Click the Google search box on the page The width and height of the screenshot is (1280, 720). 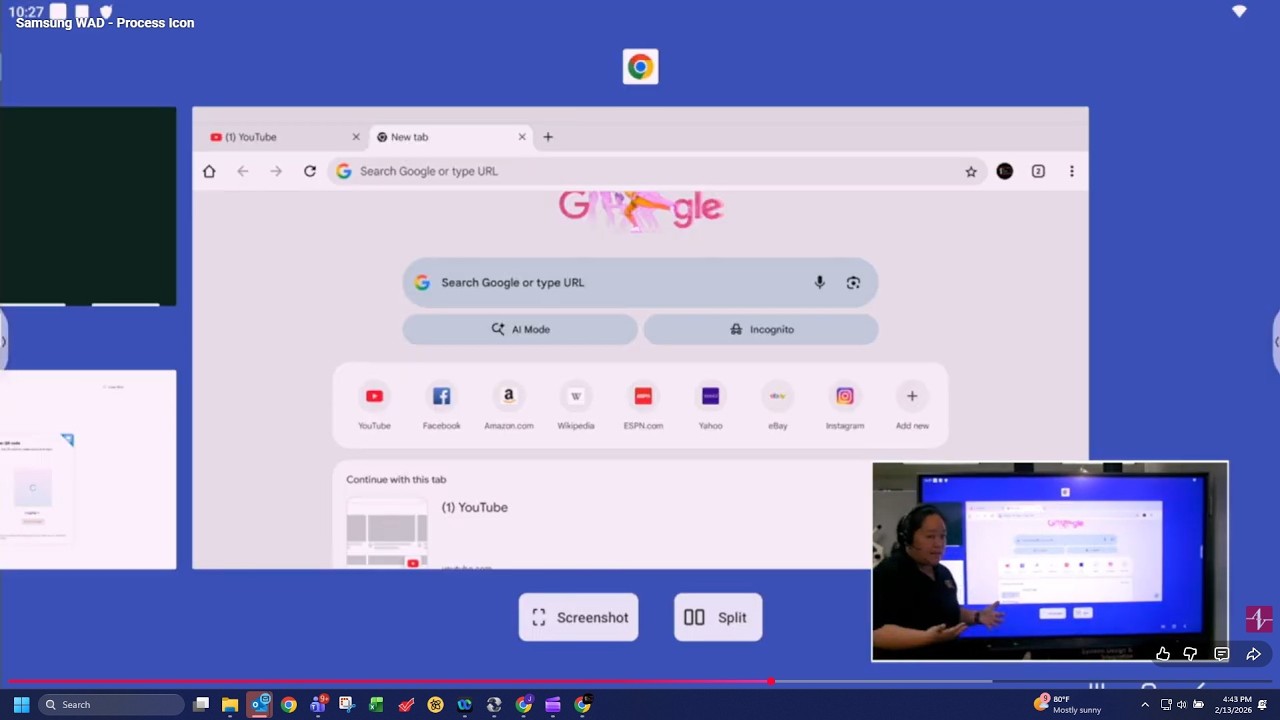640,283
